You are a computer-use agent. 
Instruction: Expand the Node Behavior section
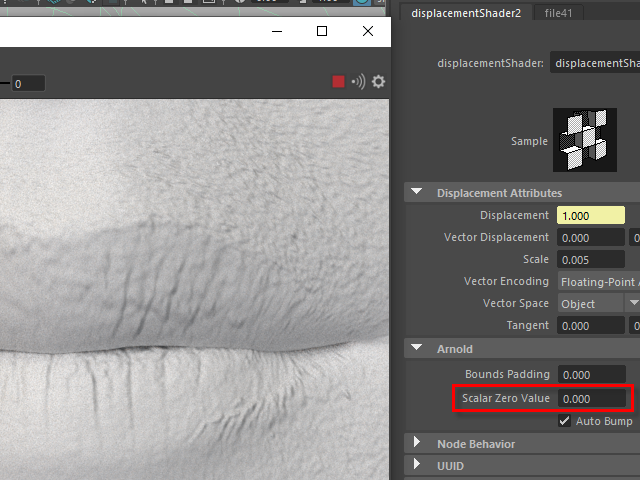(417, 443)
